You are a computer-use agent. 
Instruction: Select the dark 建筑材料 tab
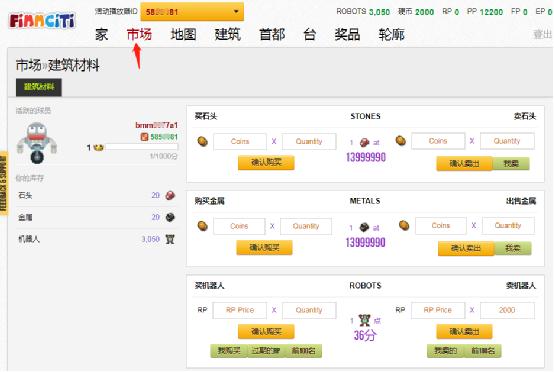[x=39, y=87]
